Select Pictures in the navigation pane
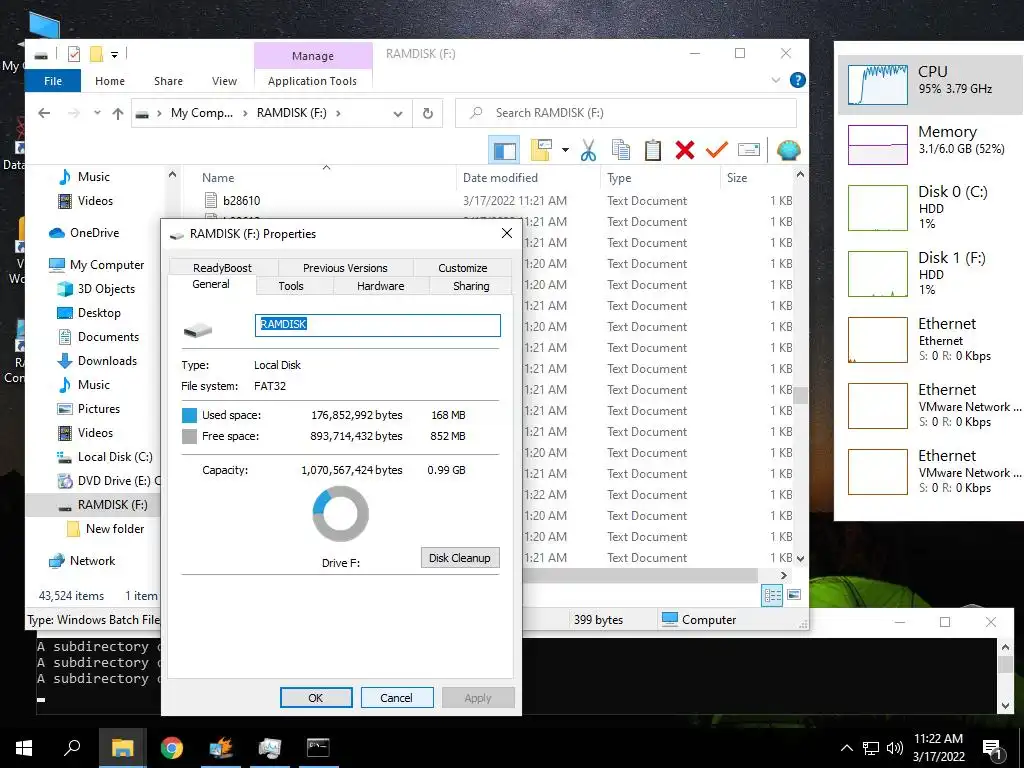Screen dimensions: 1024x768 coord(88,409)
